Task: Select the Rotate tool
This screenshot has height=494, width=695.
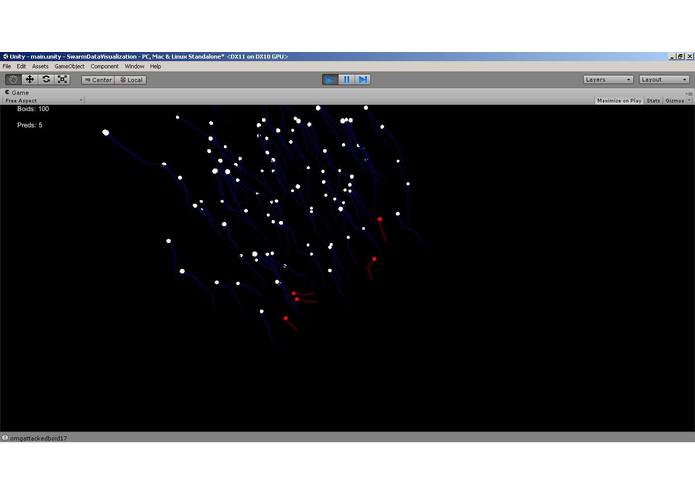Action: click(x=46, y=80)
